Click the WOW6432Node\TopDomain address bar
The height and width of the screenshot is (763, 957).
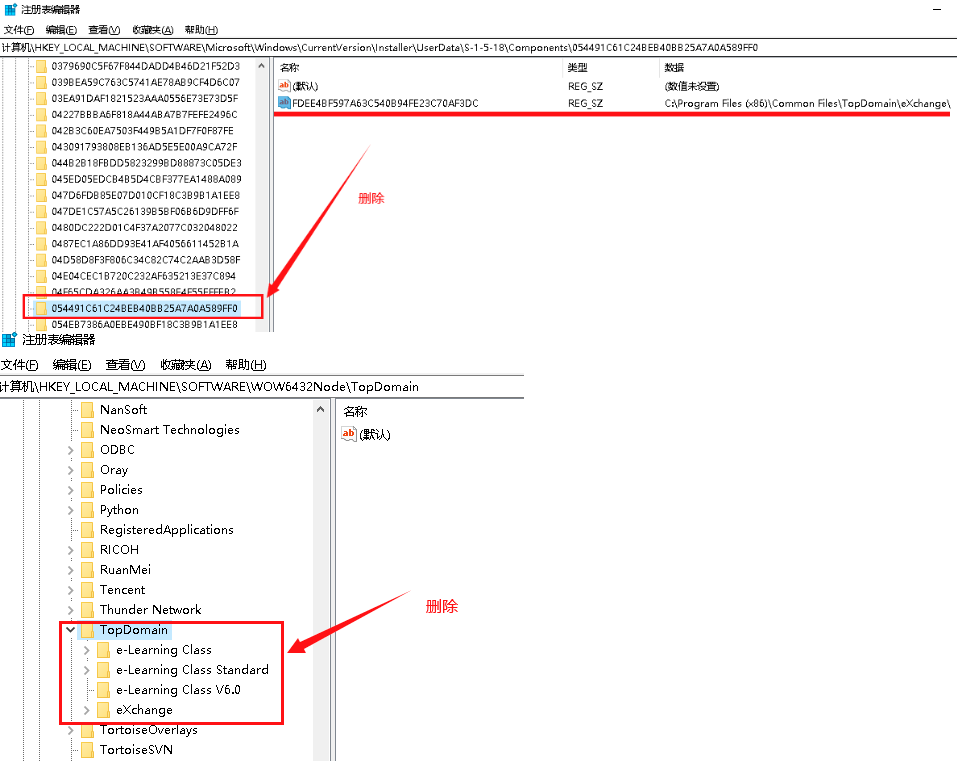point(262,387)
